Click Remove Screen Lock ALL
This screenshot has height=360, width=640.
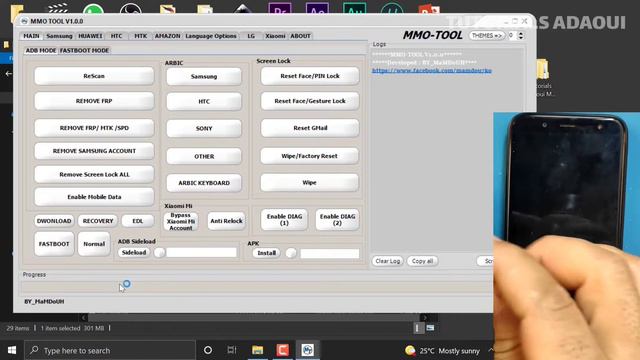coord(94,174)
